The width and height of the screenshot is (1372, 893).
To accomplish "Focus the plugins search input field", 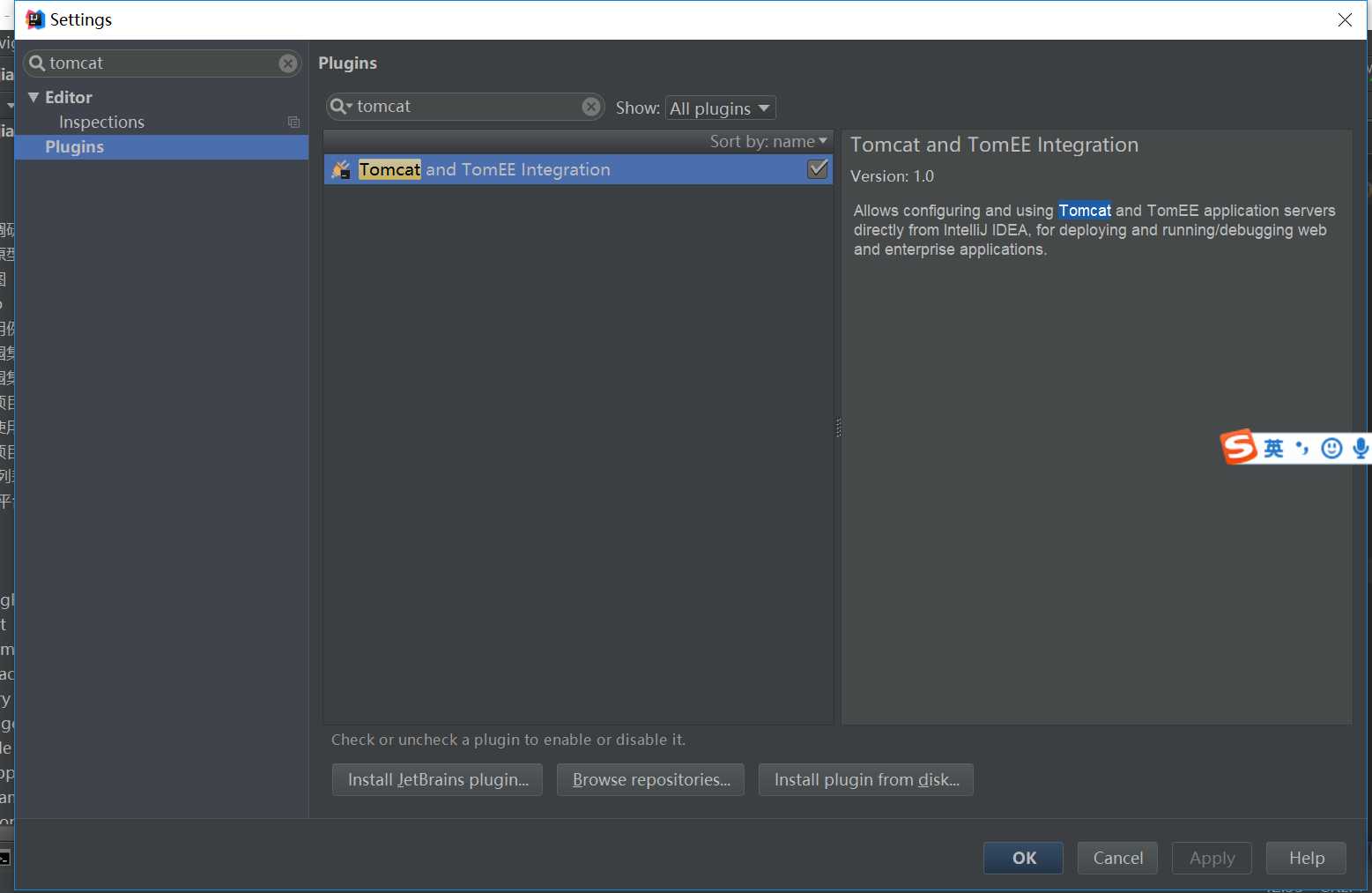I will coord(466,107).
